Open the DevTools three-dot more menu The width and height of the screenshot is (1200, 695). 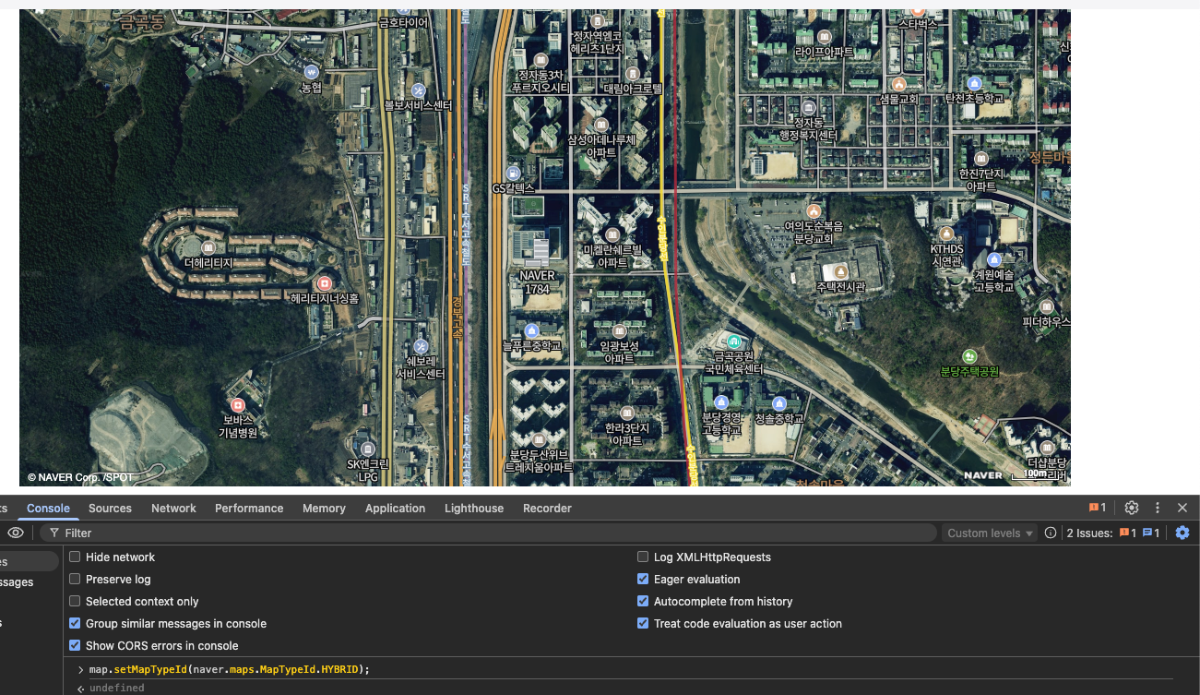[x=1157, y=508]
